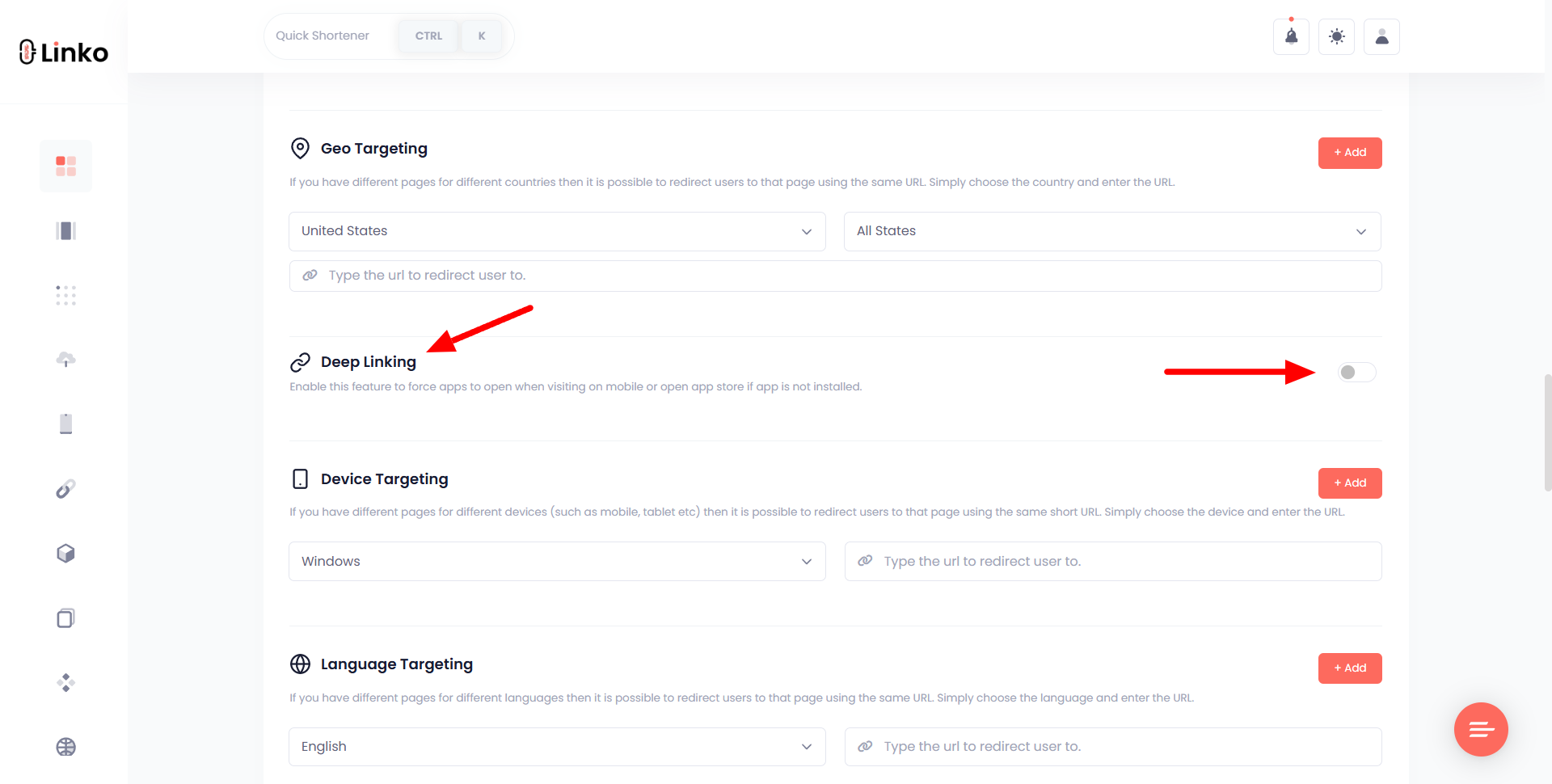1552x784 pixels.
Task: Open the four diamonds sidebar icon
Action: (x=65, y=683)
